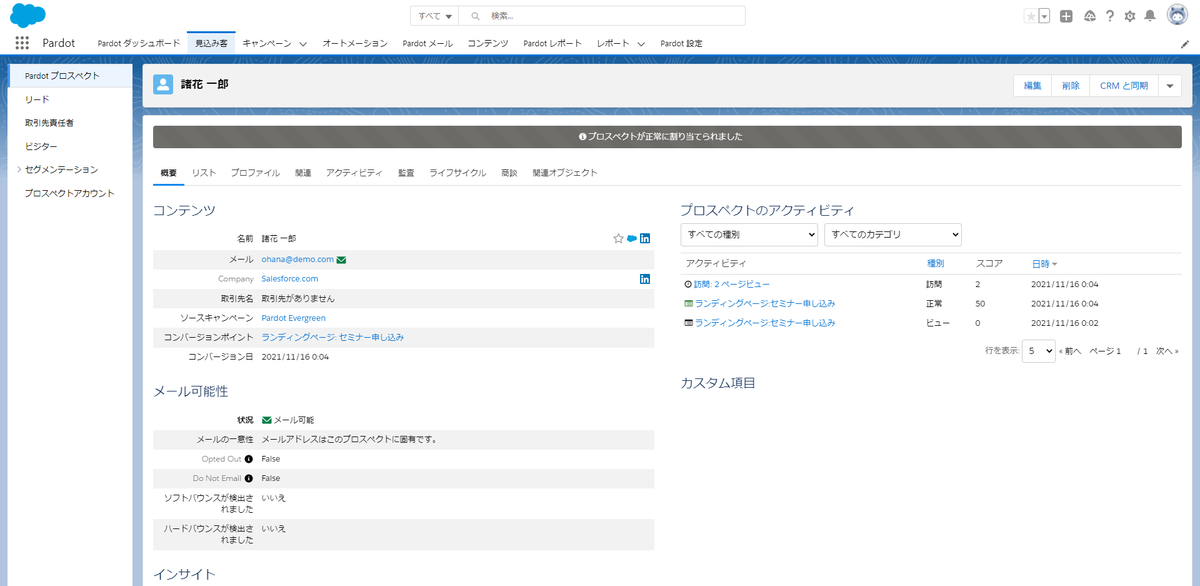Screen dimensions: 1200x586
Task: Select プロスペクトアカウント in the sidebar
Action: click(70, 193)
